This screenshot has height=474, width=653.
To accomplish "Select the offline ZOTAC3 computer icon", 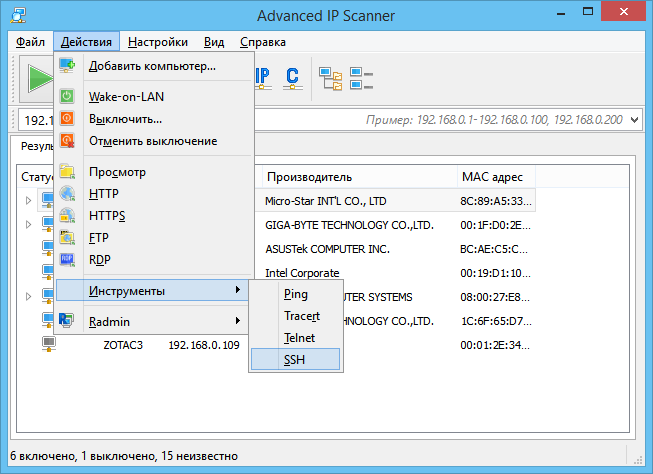I will (49, 344).
